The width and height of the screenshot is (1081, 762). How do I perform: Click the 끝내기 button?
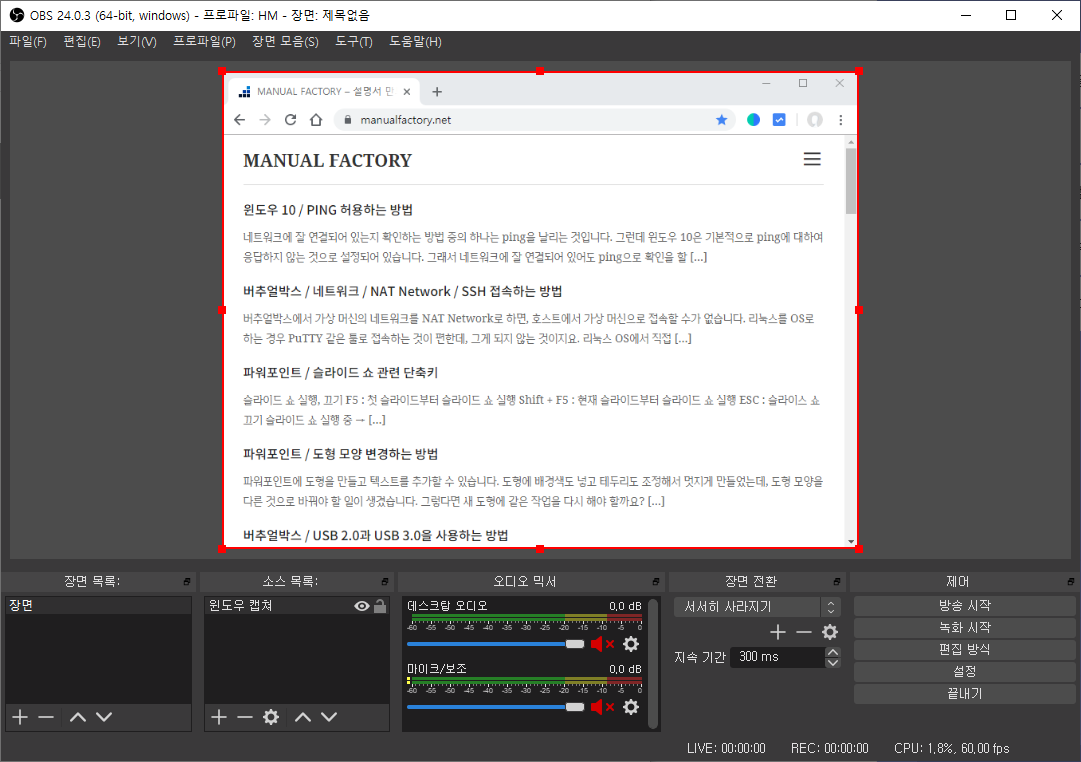(x=964, y=694)
